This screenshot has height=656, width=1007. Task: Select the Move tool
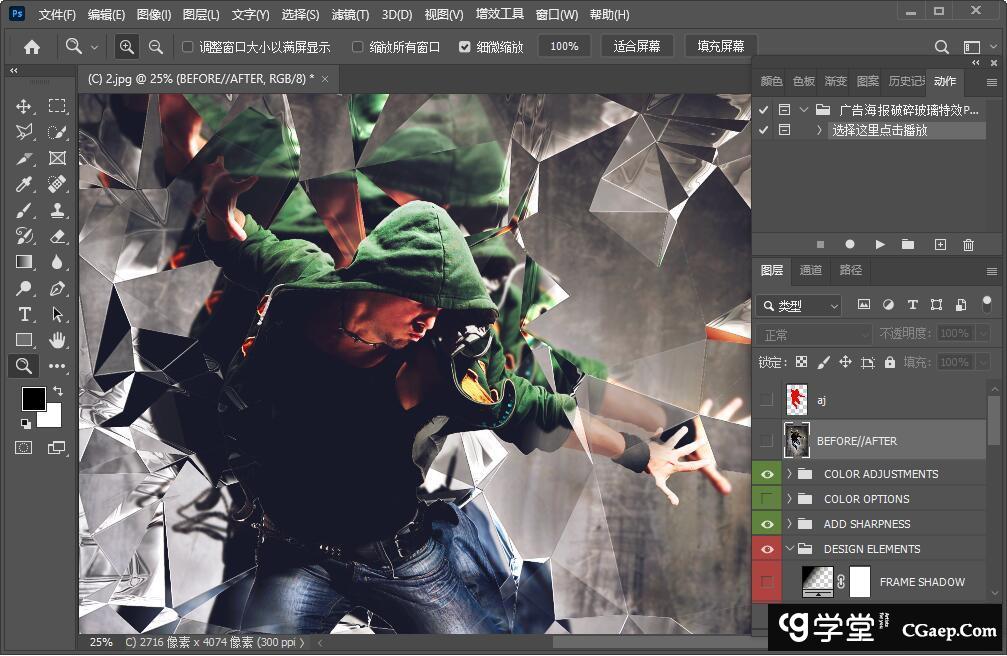pos(24,106)
